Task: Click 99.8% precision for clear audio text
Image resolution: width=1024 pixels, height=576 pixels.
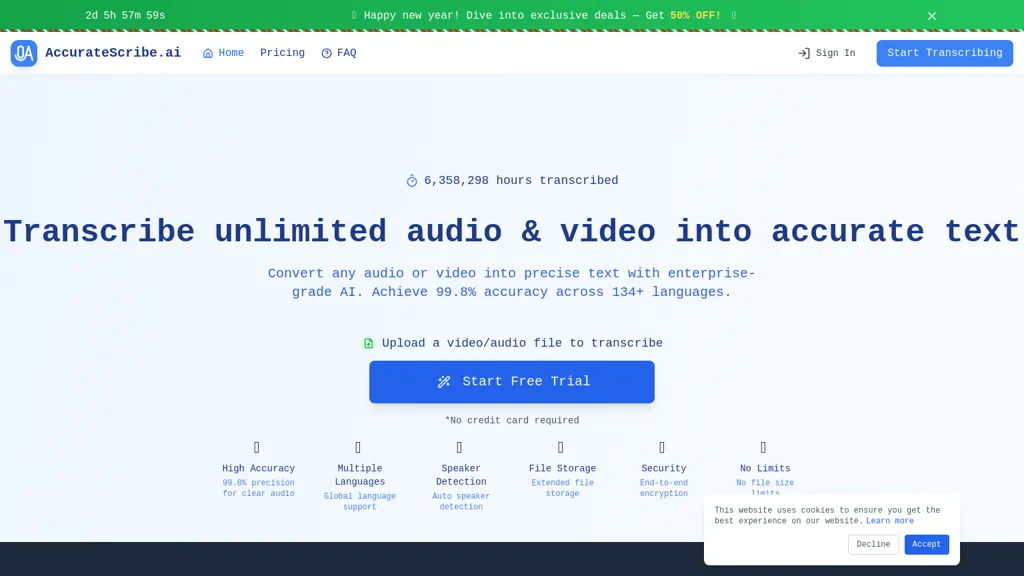Action: pos(259,488)
